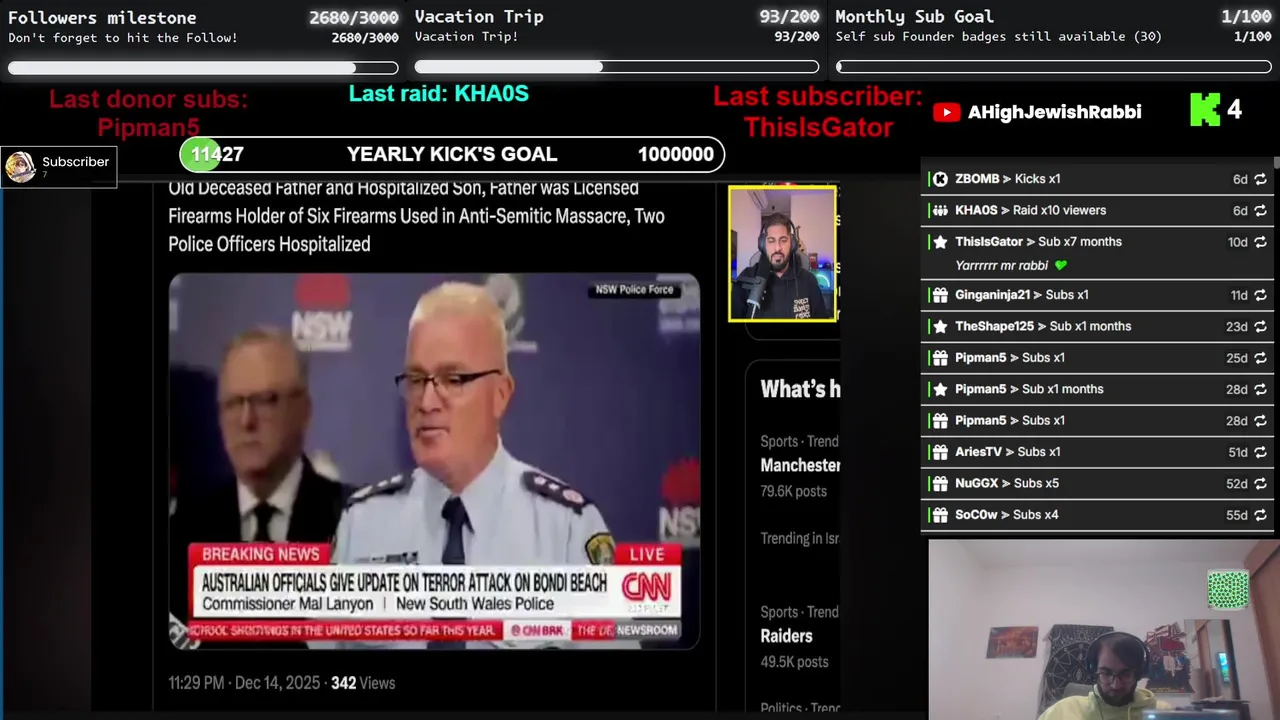
Task: Click the green Kick logo icon
Action: [x=1205, y=110]
